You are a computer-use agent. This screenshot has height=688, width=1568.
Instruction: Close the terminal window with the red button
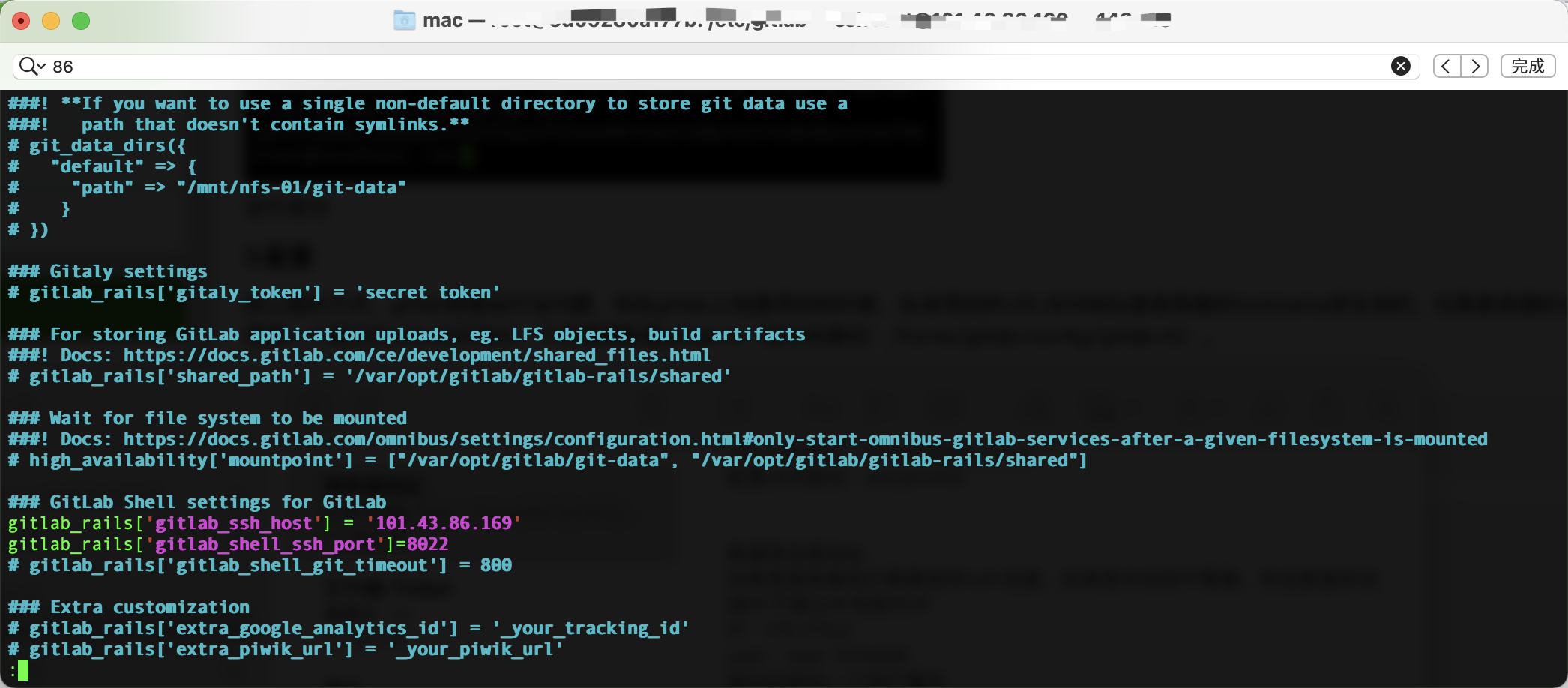point(21,21)
